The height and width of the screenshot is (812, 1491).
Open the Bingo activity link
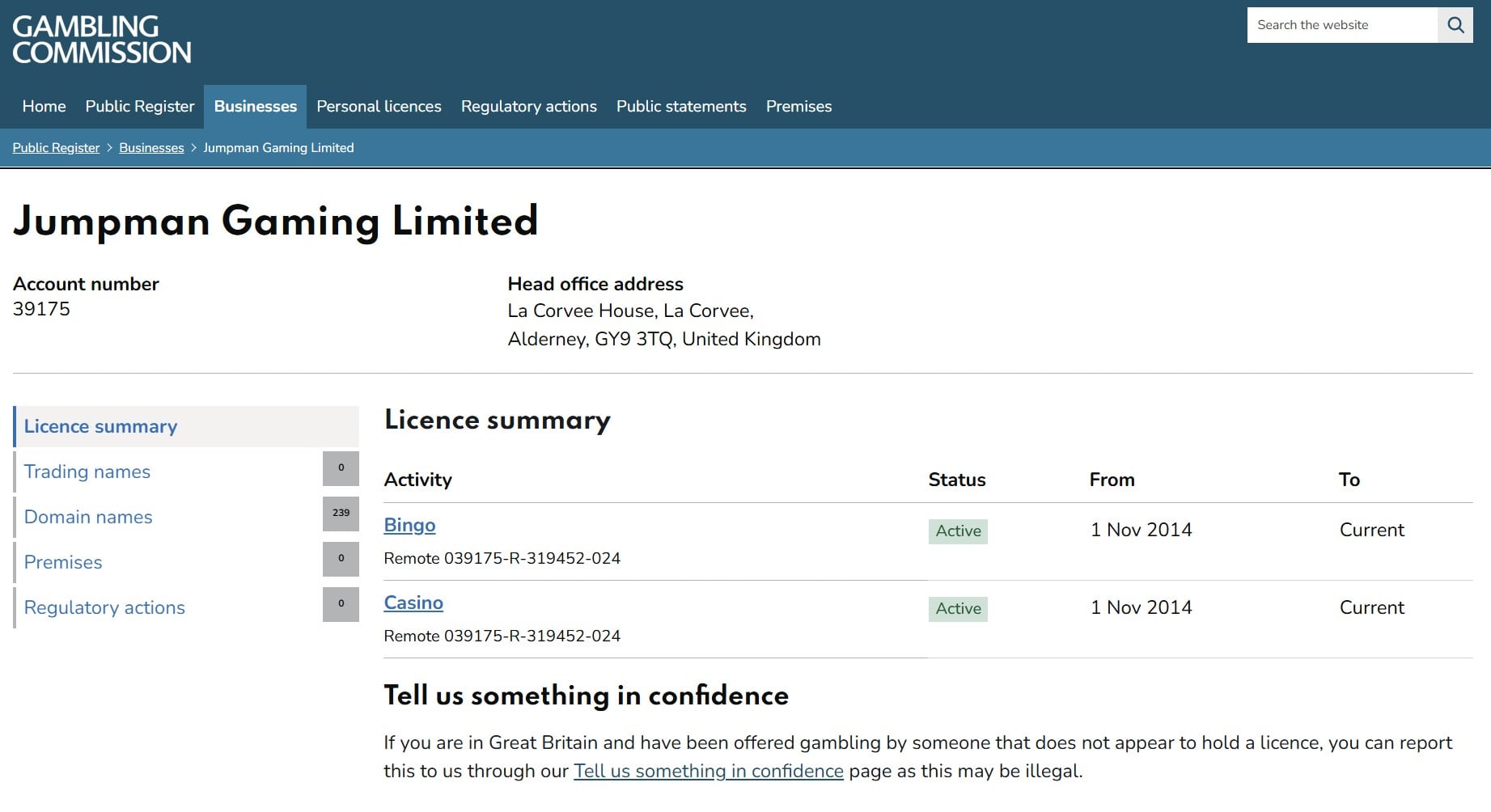(x=409, y=525)
